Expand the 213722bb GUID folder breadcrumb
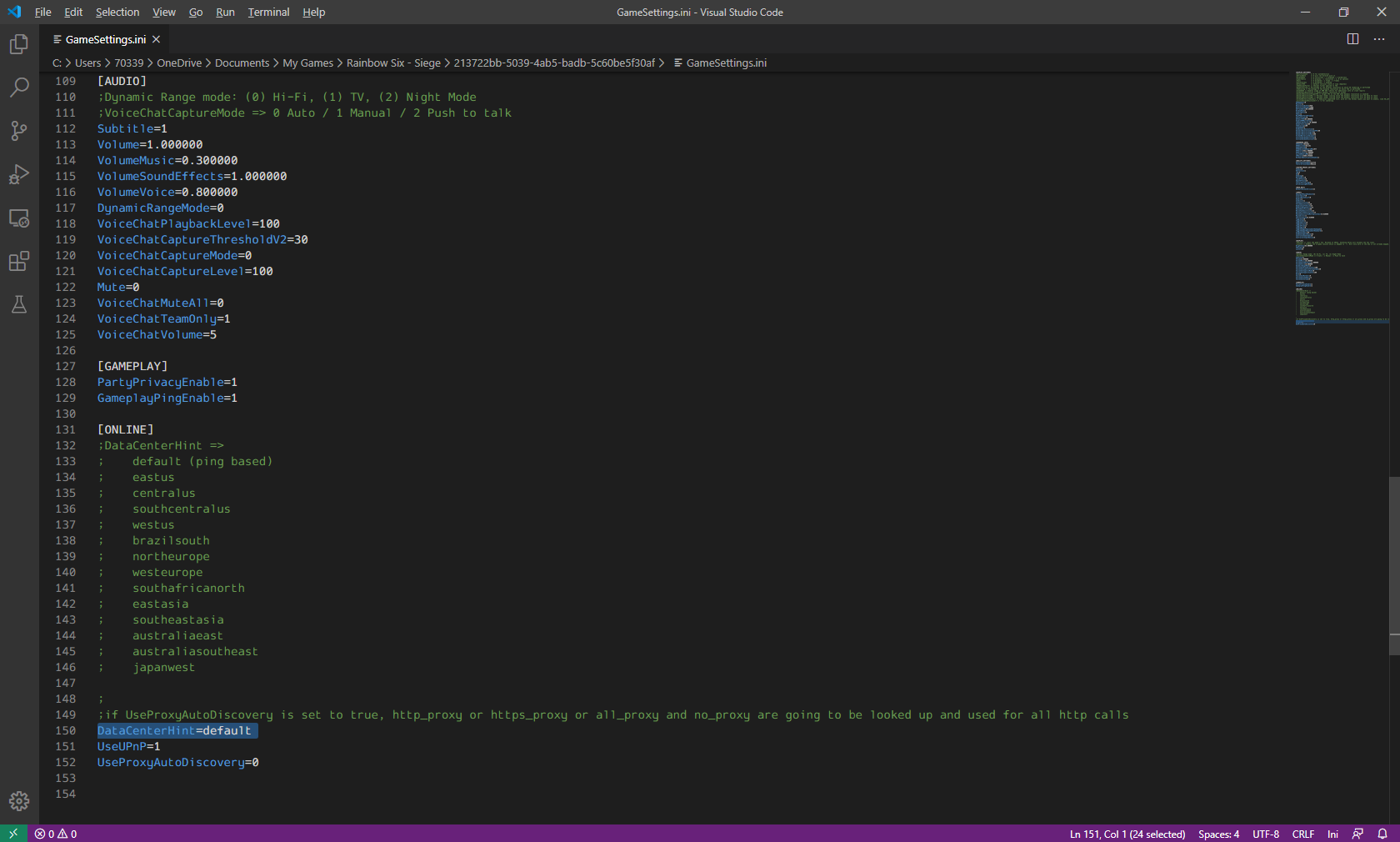1400x842 pixels. 554,63
